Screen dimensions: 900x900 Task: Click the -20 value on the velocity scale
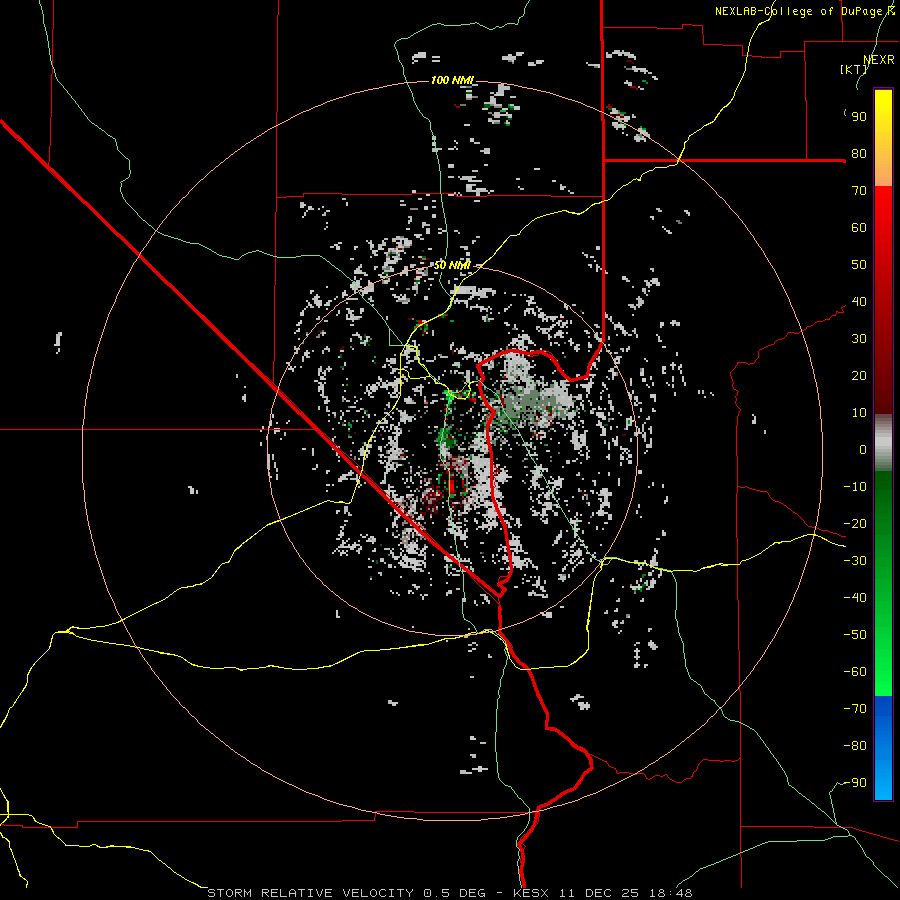click(x=855, y=524)
